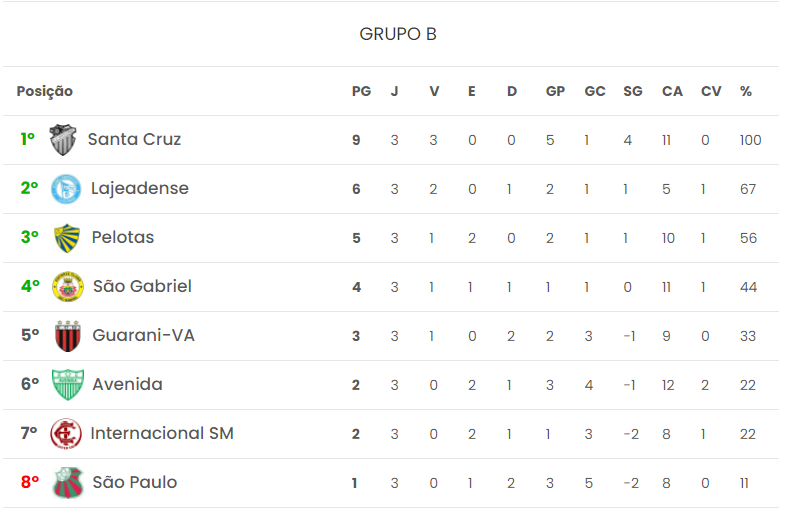This screenshot has height=513, width=787.
Task: Click the Guarani-VA team crest
Action: [68, 336]
